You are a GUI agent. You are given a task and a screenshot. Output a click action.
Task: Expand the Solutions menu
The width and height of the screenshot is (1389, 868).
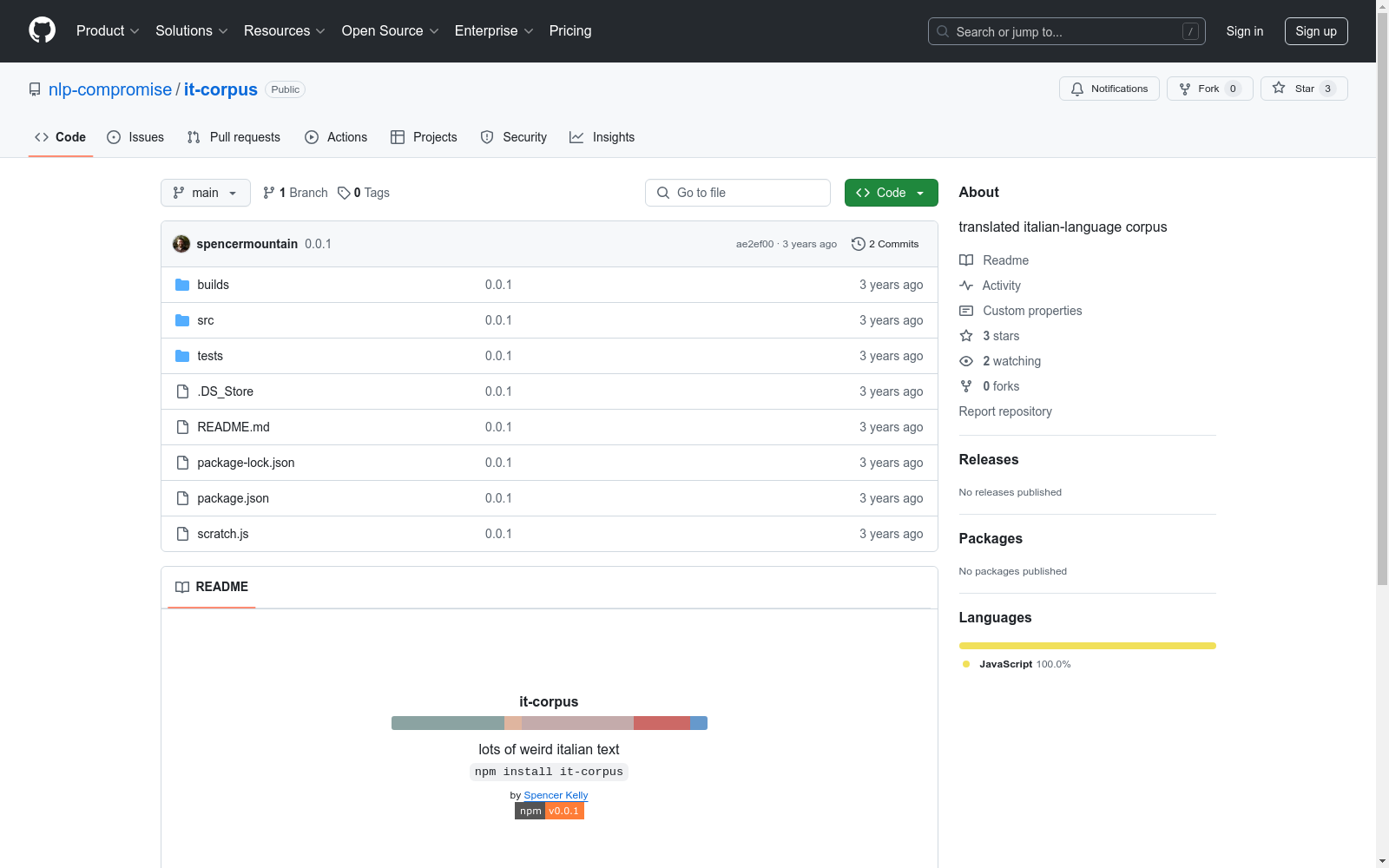[x=192, y=31]
